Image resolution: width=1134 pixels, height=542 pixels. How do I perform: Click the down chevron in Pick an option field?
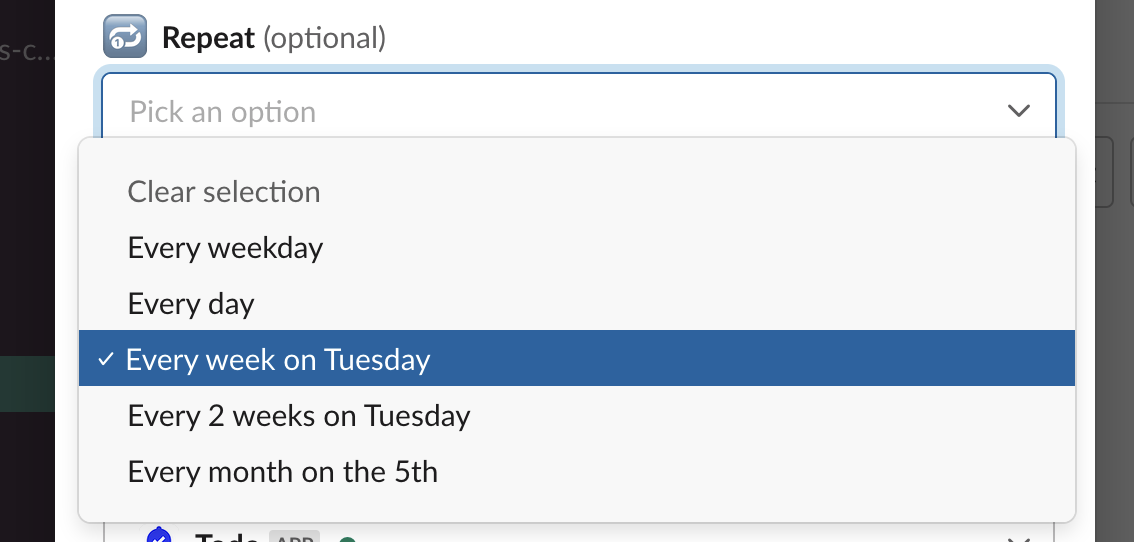1018,111
